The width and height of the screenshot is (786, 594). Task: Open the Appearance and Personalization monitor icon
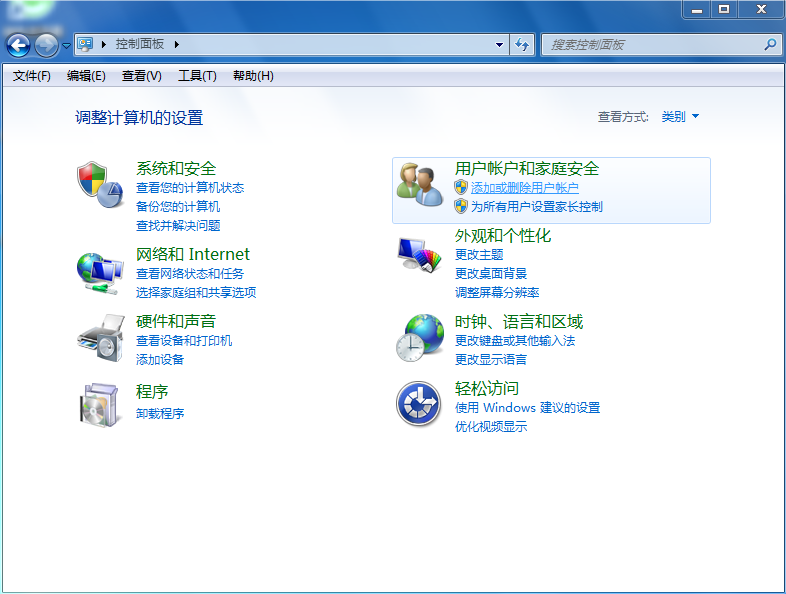click(420, 254)
